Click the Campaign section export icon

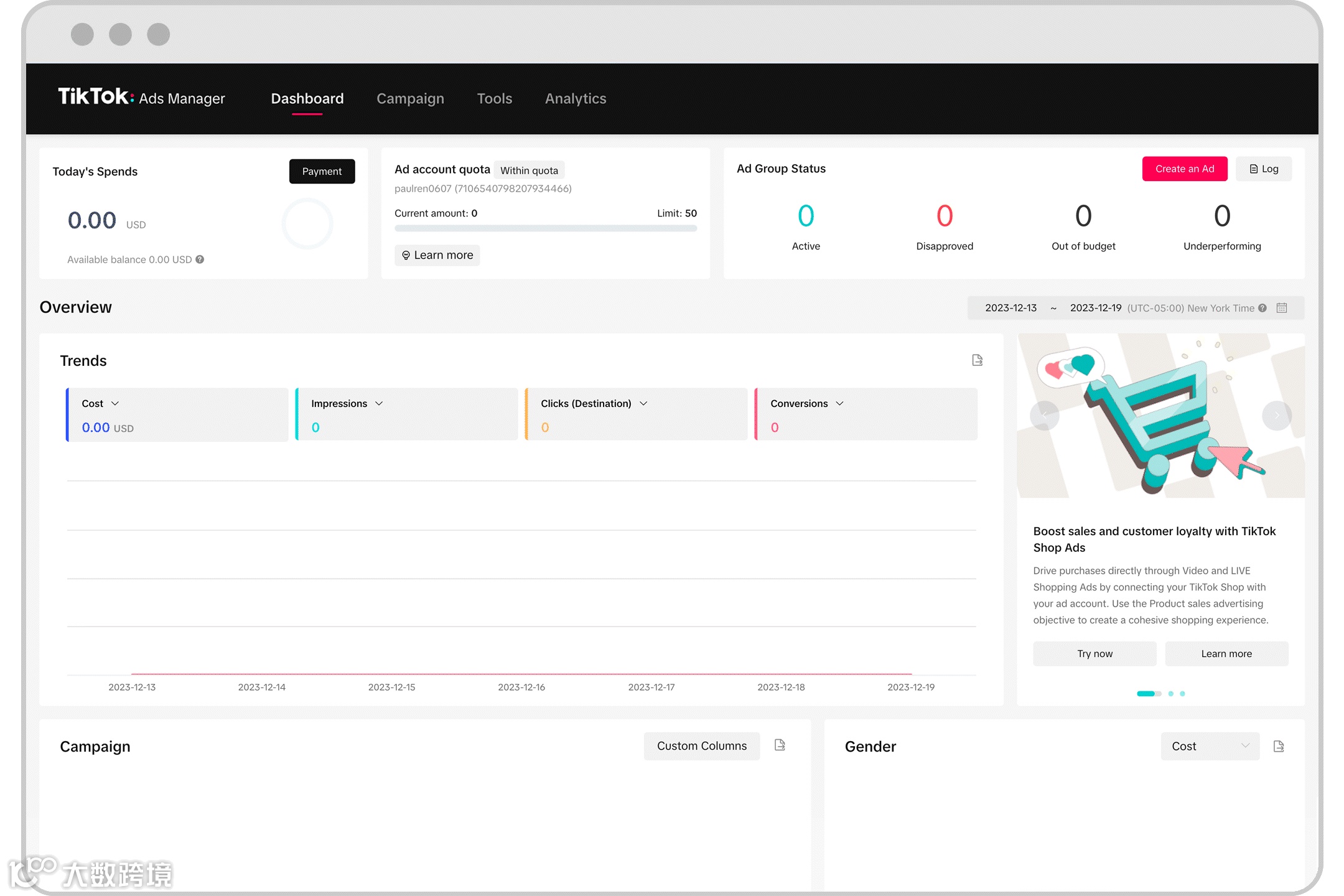pyautogui.click(x=780, y=745)
